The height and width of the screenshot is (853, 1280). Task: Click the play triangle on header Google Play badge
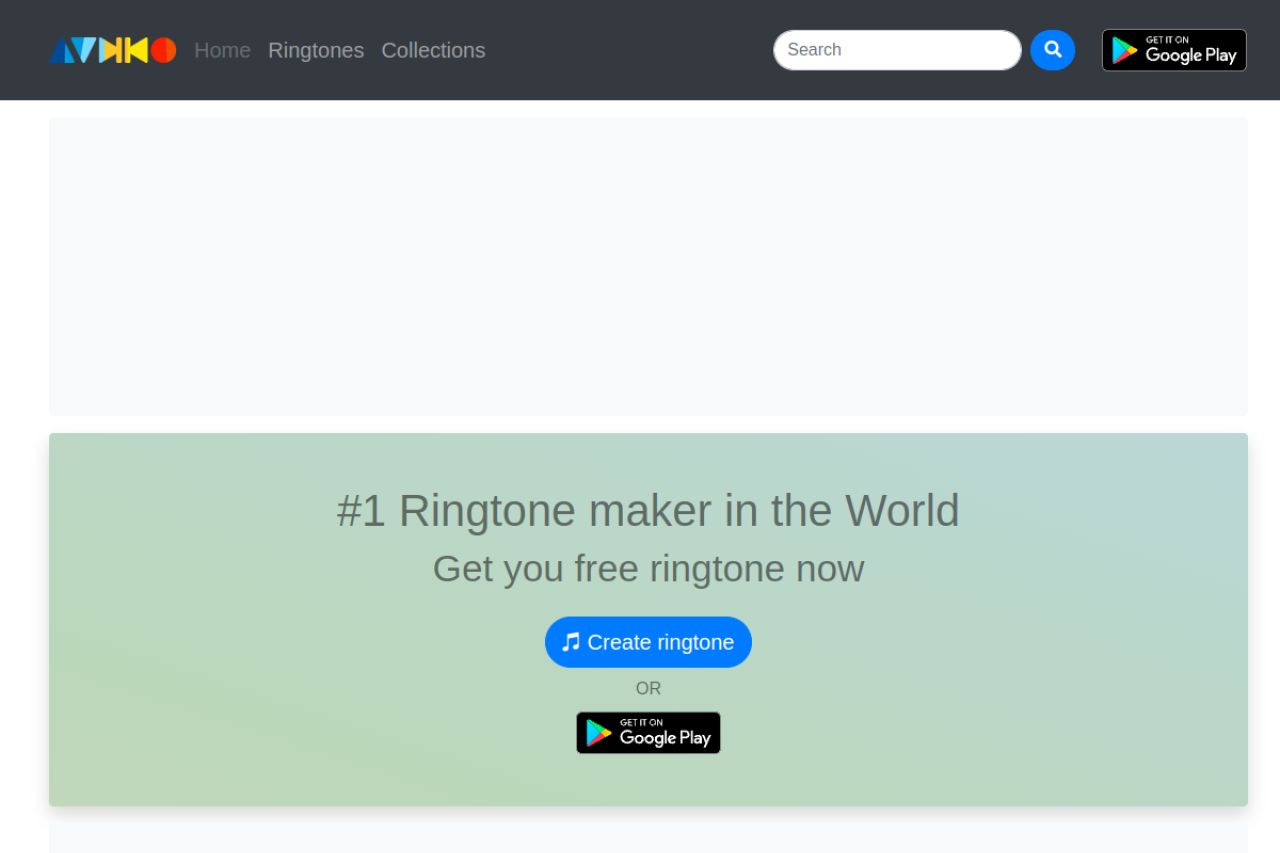pyautogui.click(x=1124, y=51)
